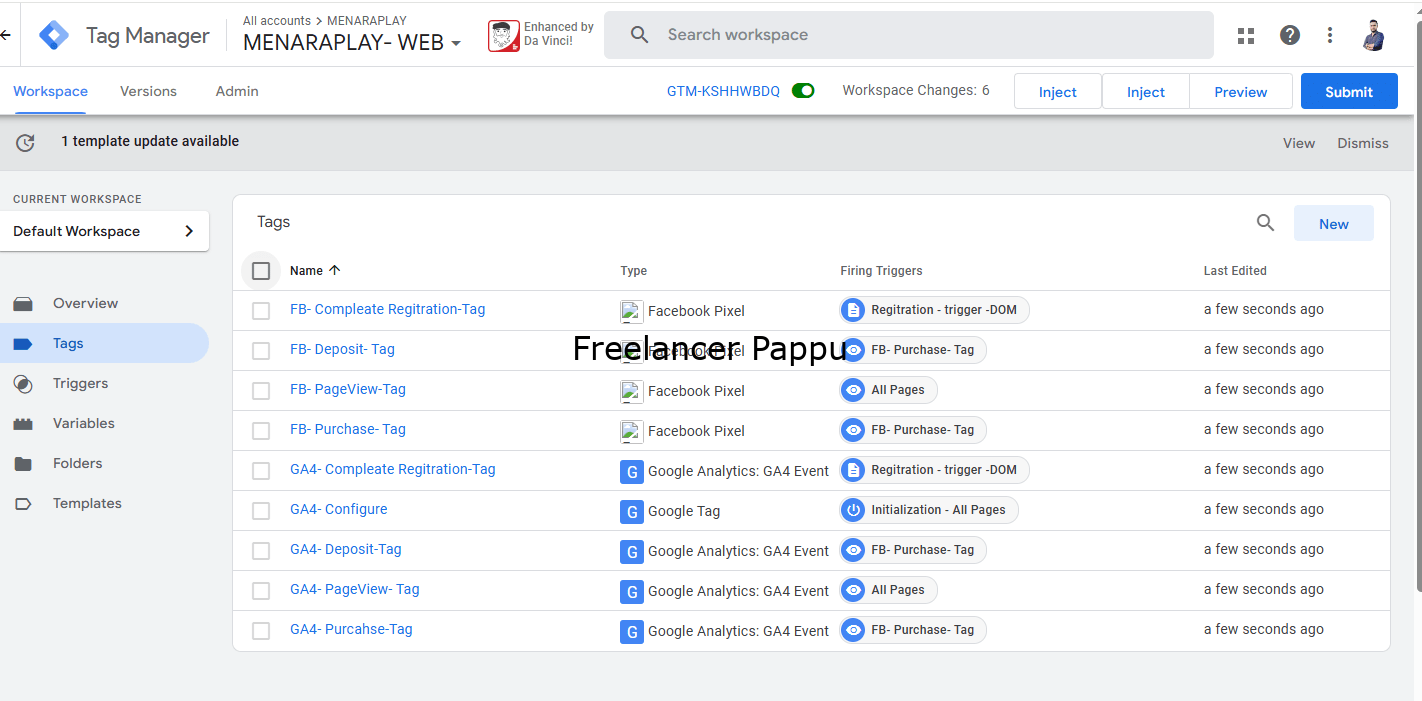Click the Last Edited column header

(x=1235, y=271)
